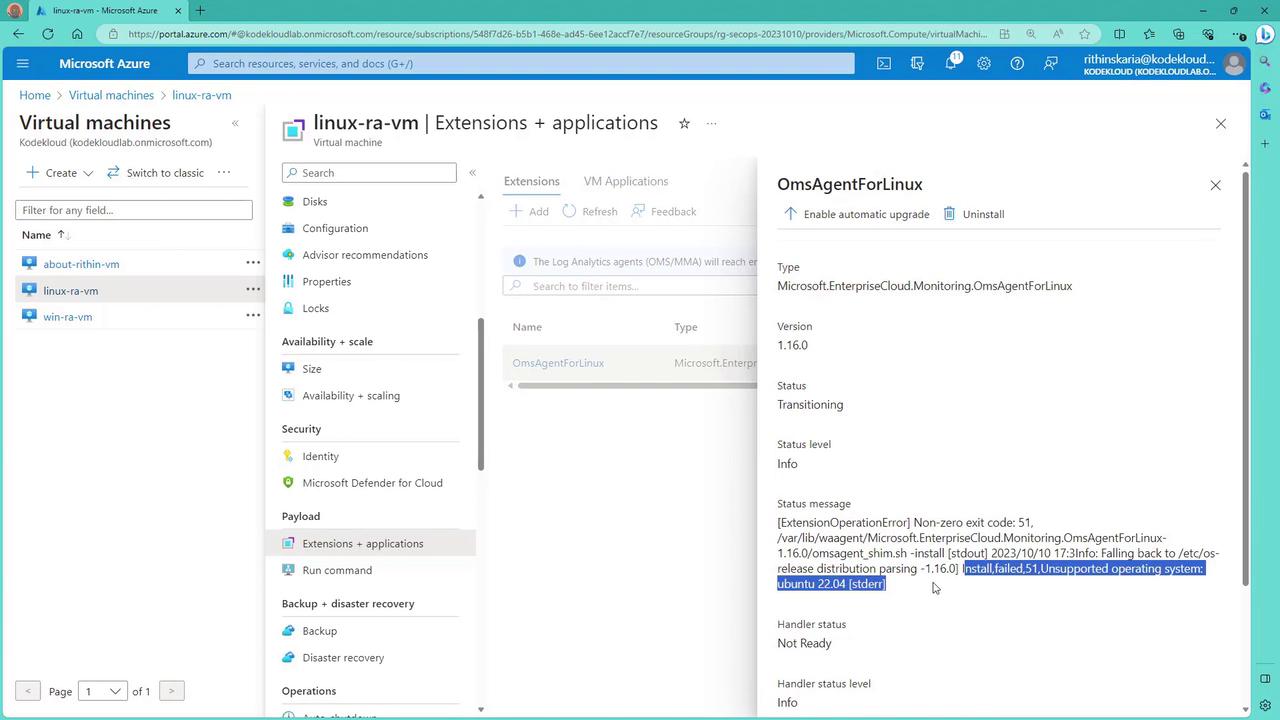Click Uninstall for the extension
Image resolution: width=1280 pixels, height=720 pixels.
click(x=974, y=214)
